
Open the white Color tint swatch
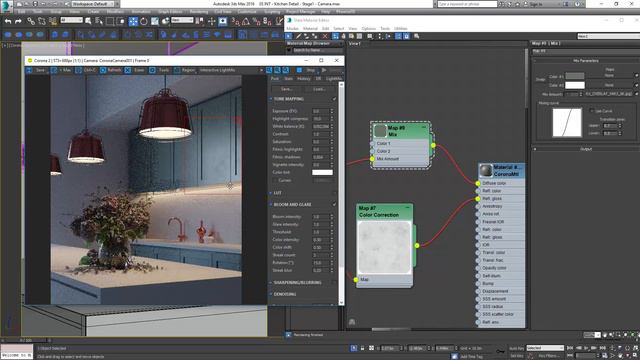(322, 173)
